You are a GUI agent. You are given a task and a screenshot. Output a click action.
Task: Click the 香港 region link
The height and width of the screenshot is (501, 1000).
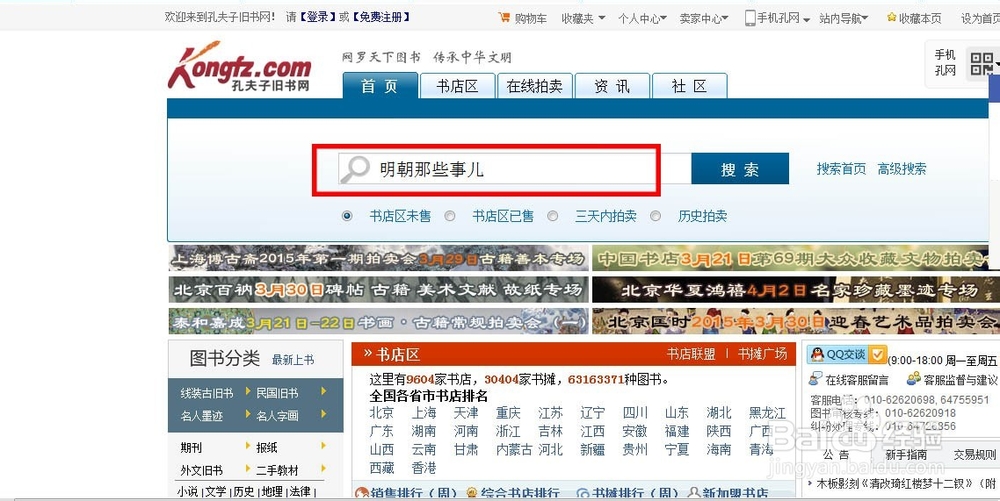[423, 468]
